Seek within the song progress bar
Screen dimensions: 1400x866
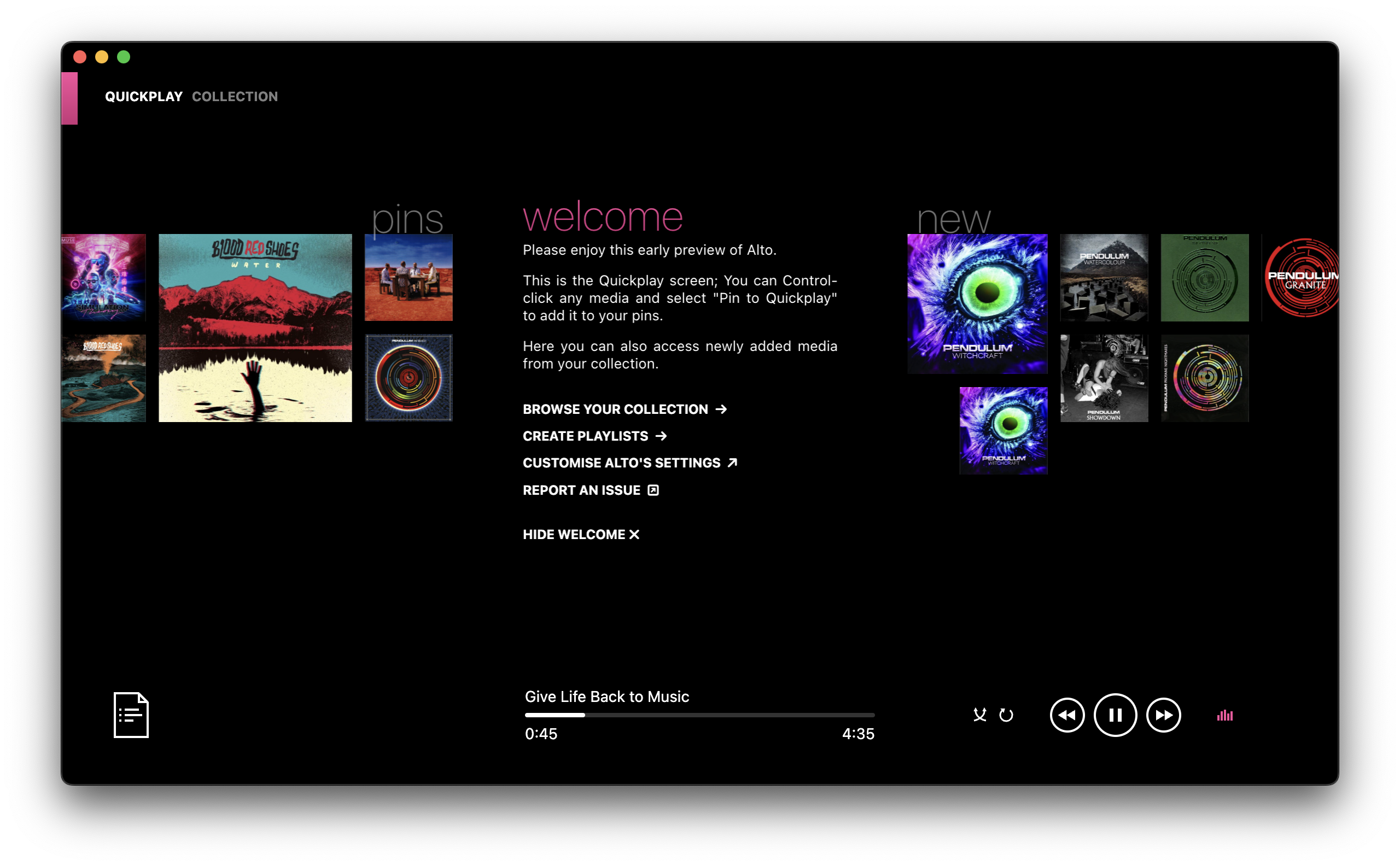click(699, 715)
